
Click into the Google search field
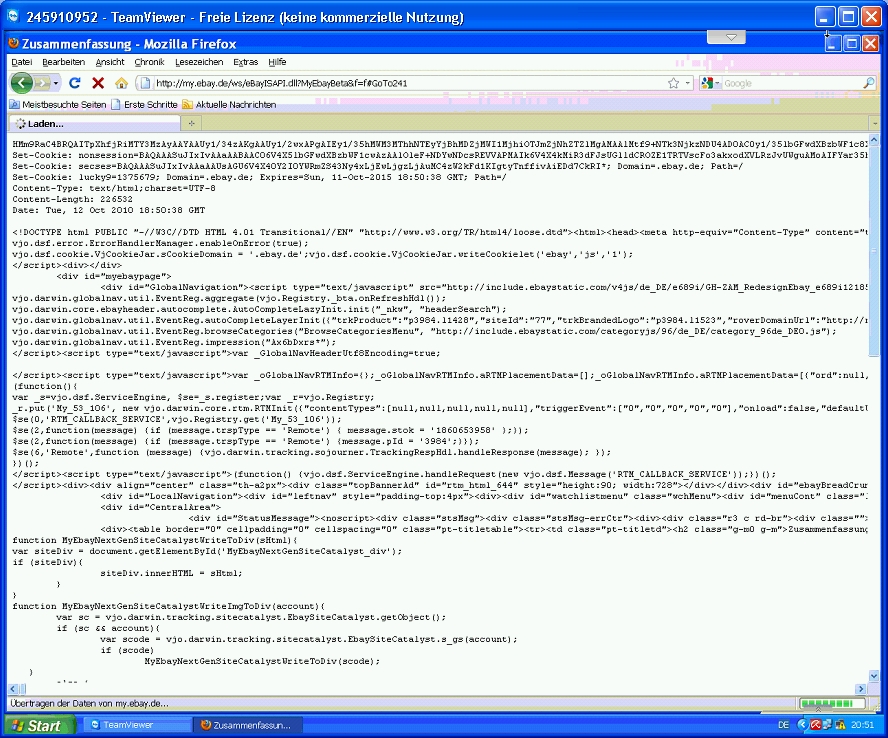tap(792, 83)
